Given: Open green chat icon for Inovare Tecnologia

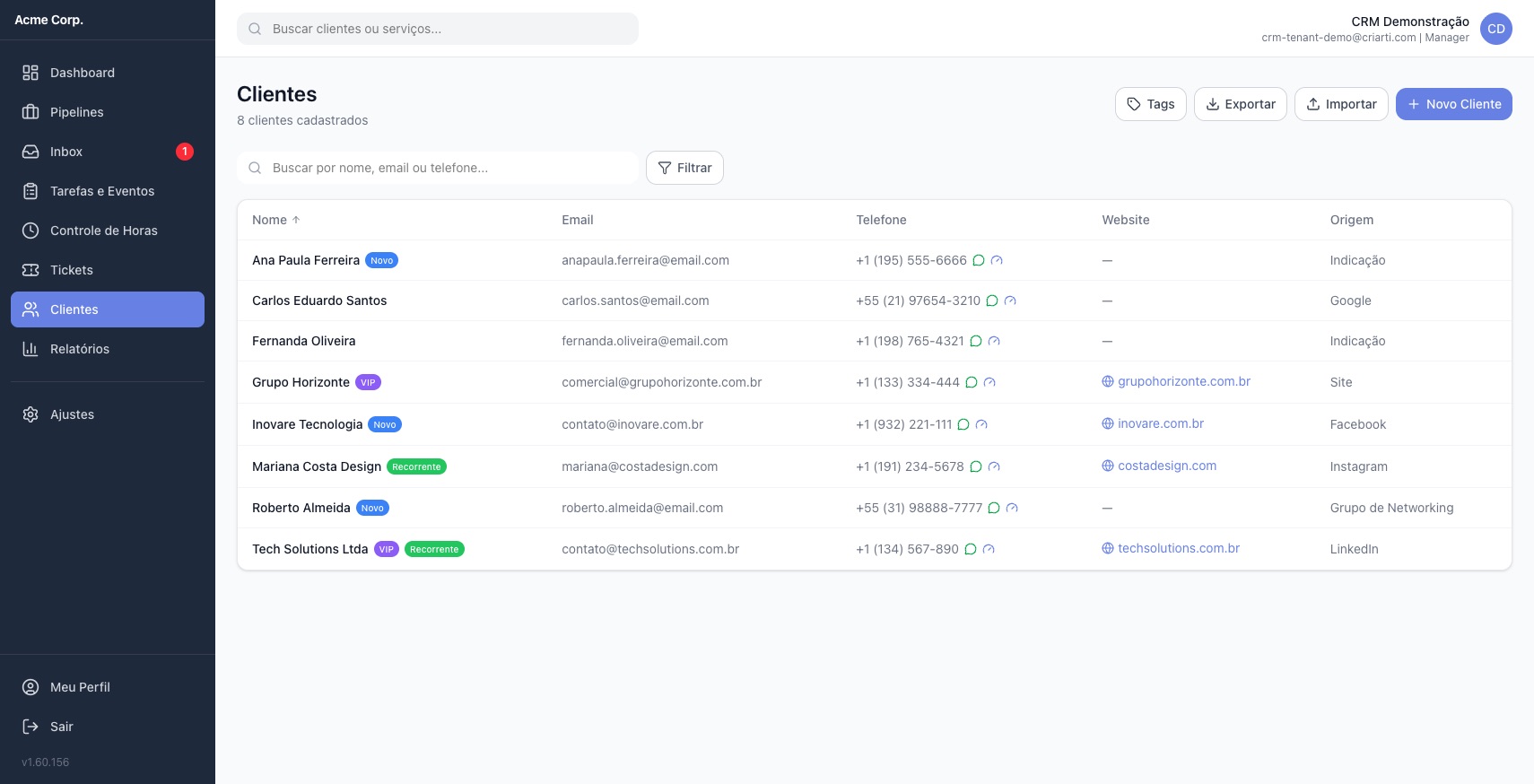Looking at the screenshot, I should coord(963,424).
